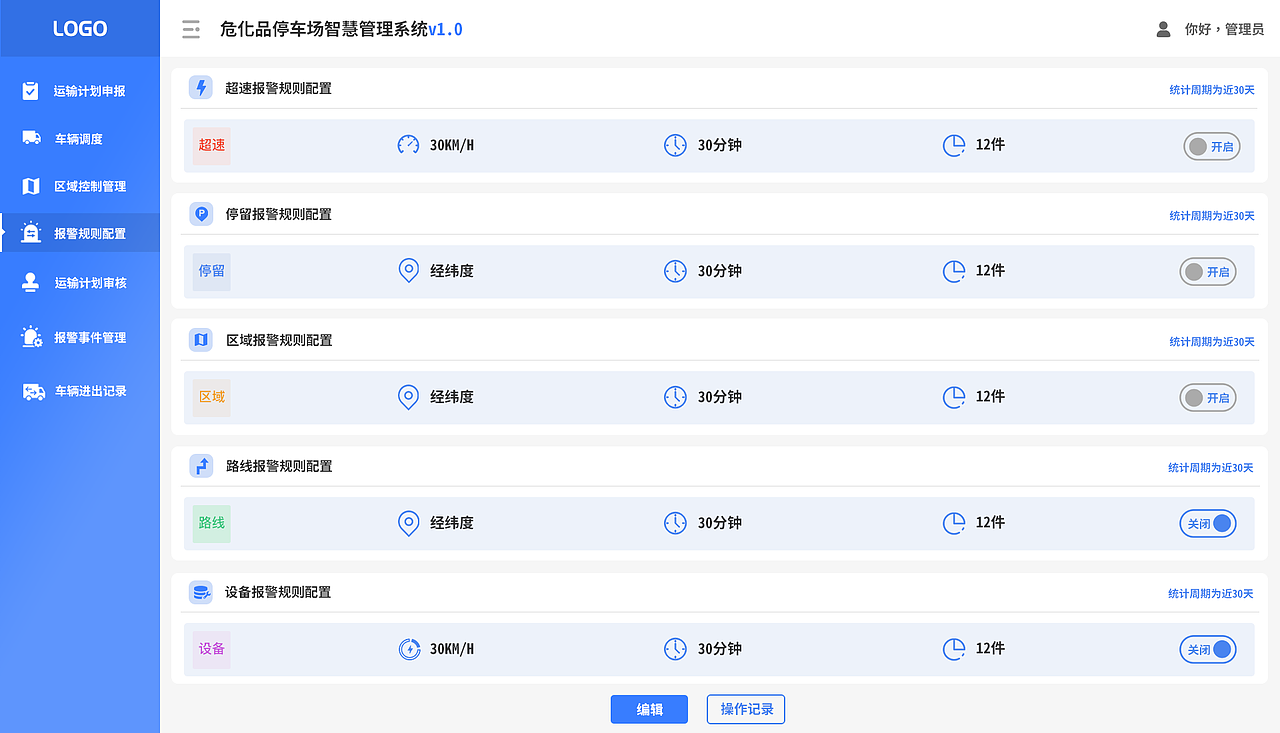Toggle the 停留 alarm switch
This screenshot has height=733, width=1280.
[x=1208, y=272]
